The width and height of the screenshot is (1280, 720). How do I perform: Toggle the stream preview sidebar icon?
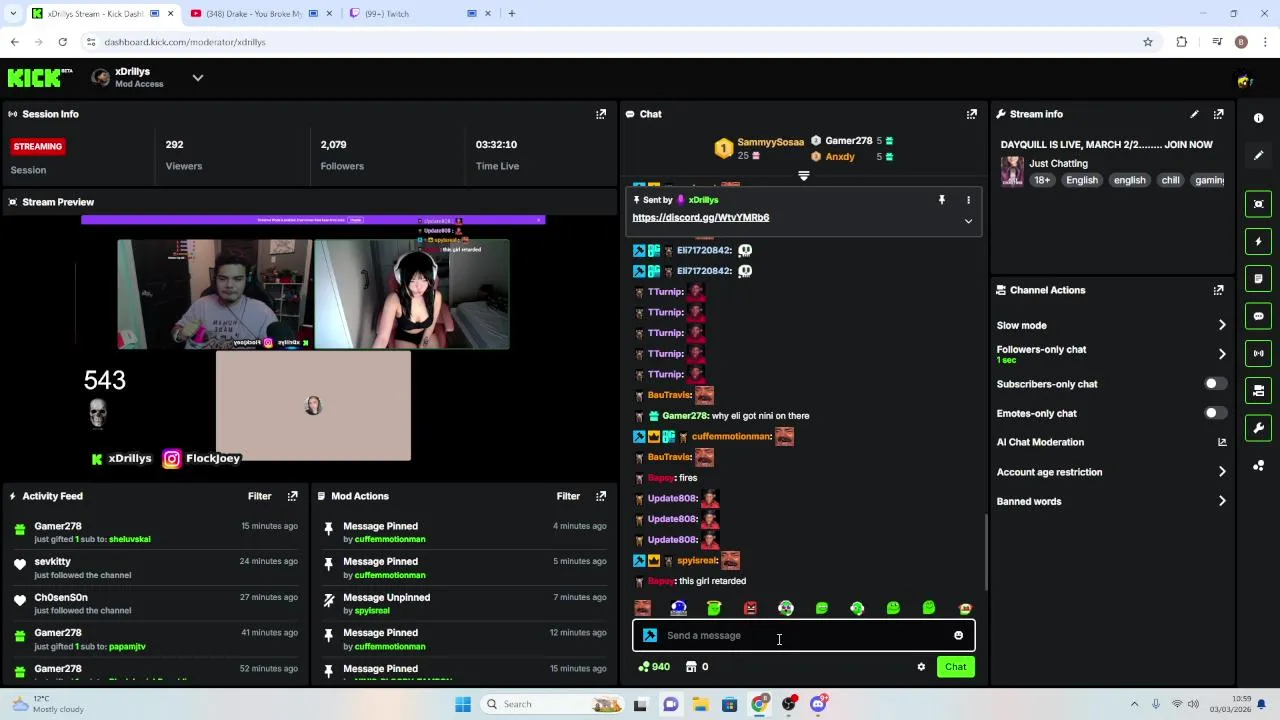(x=1258, y=204)
